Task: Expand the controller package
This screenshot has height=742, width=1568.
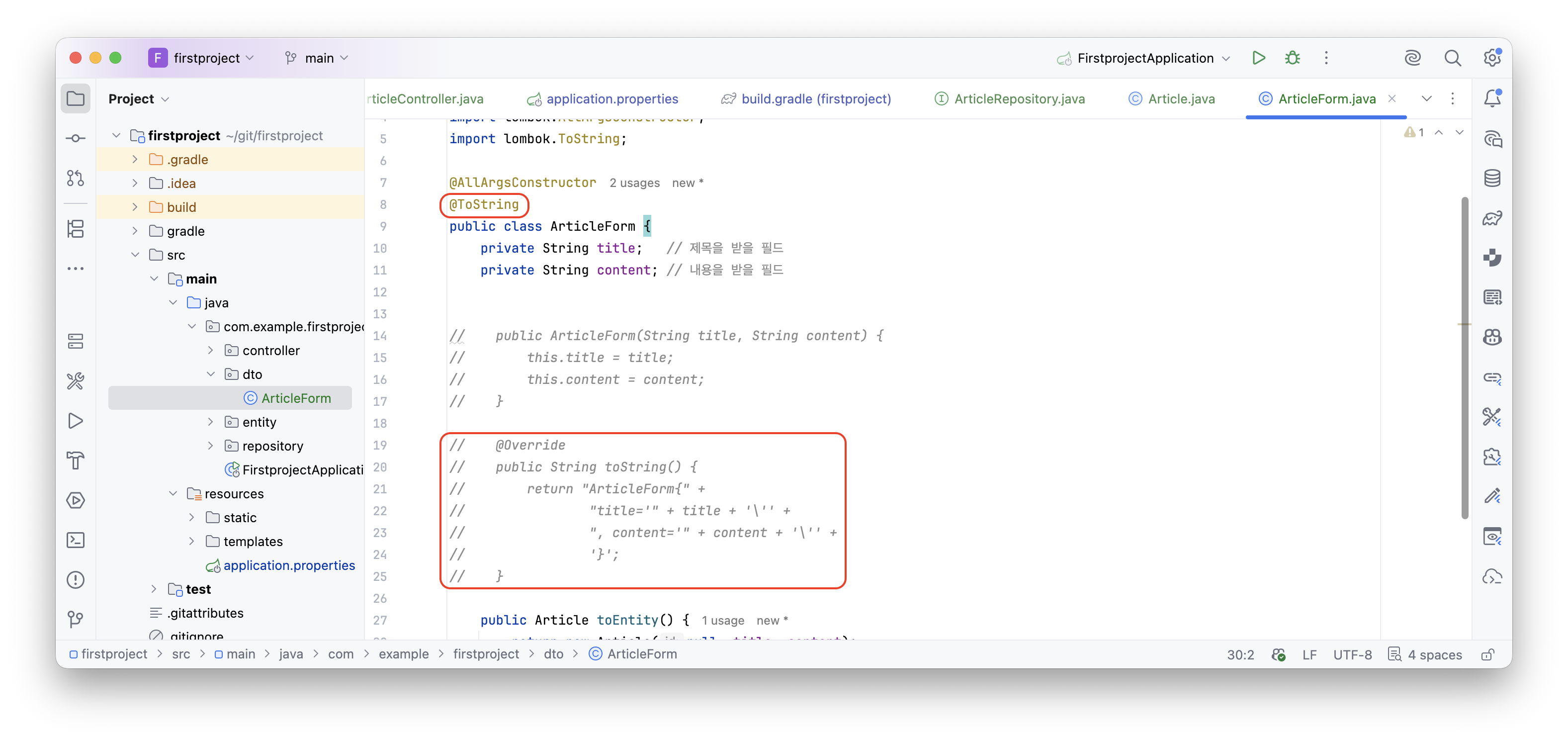Action: 211,351
